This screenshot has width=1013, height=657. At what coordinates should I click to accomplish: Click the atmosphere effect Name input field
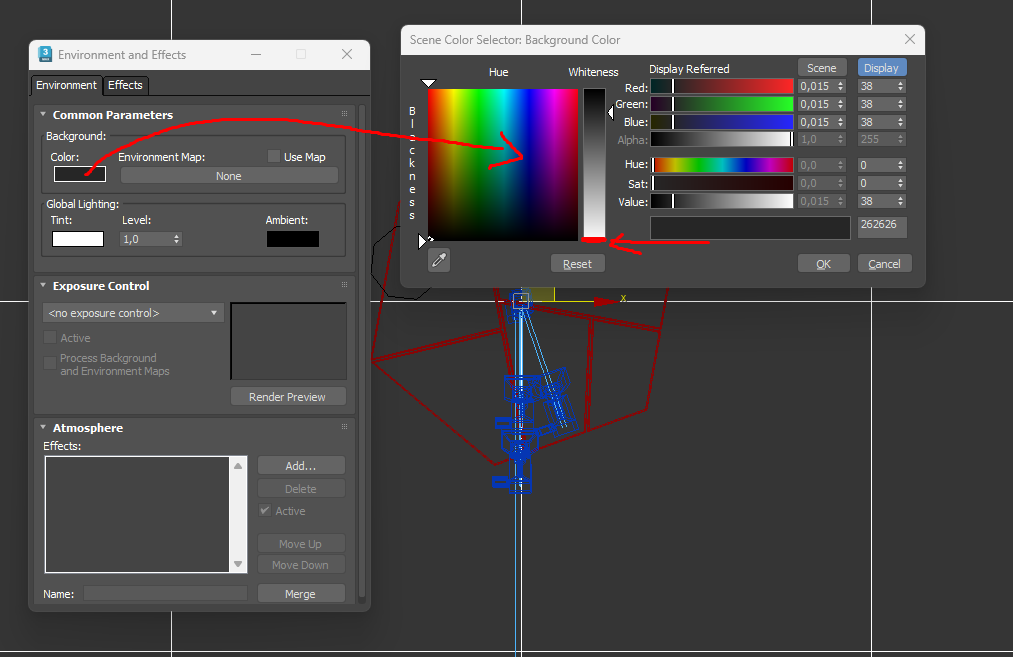pyautogui.click(x=165, y=593)
